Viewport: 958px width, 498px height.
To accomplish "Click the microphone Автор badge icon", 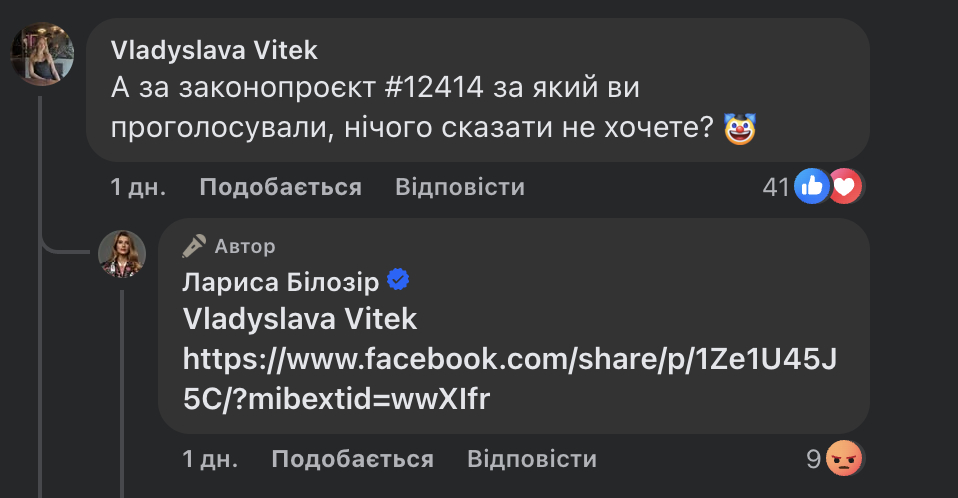I will click(194, 246).
